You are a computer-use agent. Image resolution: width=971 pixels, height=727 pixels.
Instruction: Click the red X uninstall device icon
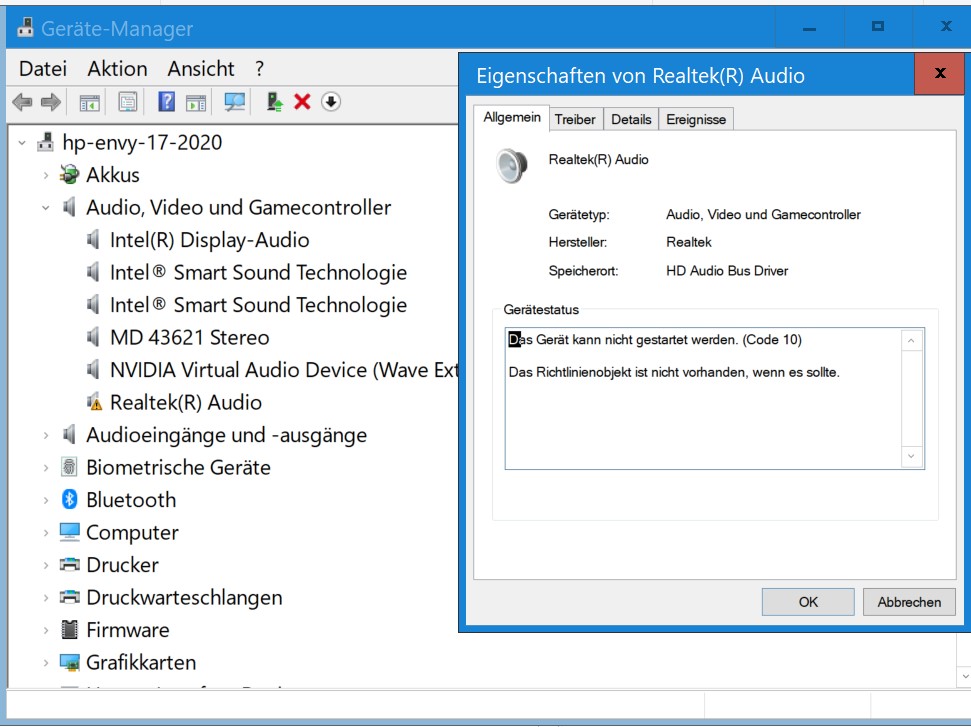point(302,102)
